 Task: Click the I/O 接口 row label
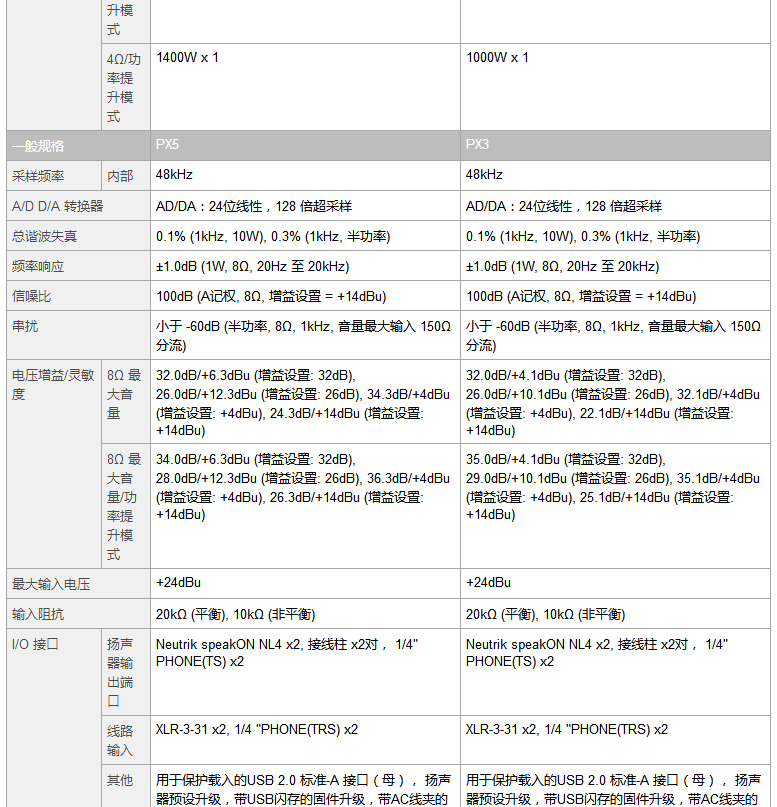[x=54, y=718]
